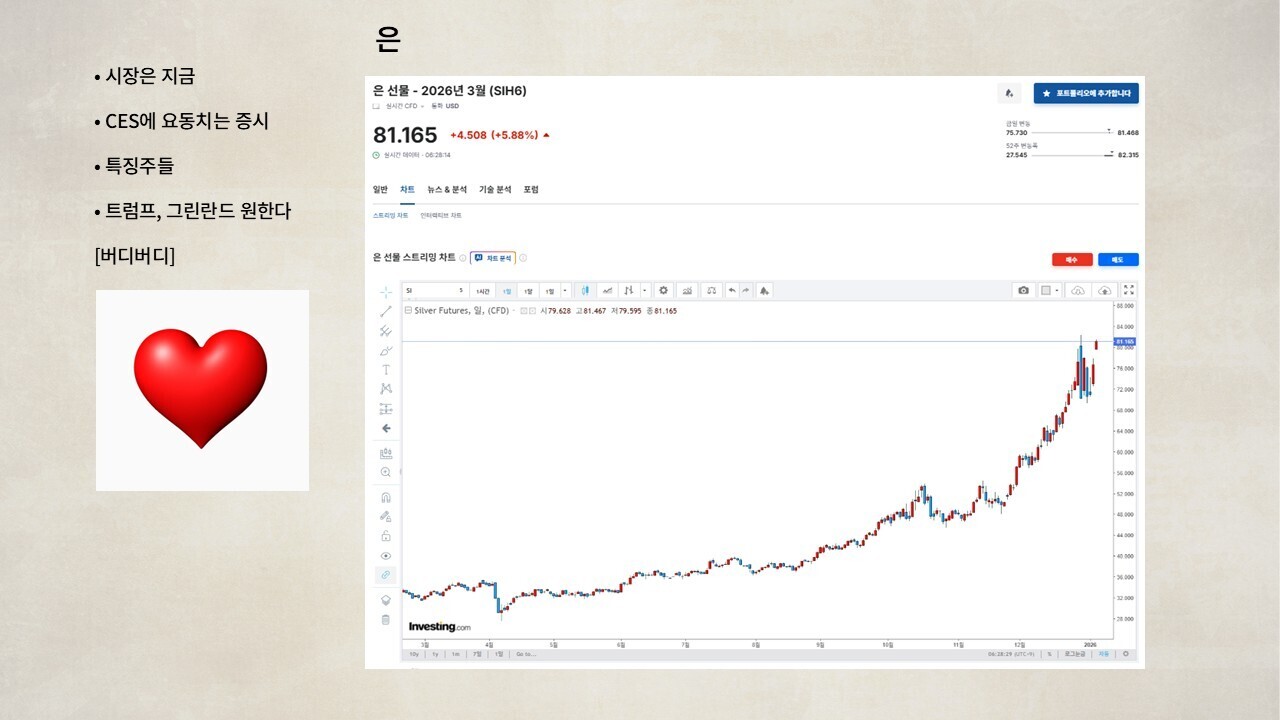Open the 포럼 tab
Viewport: 1280px width, 720px height.
click(531, 189)
